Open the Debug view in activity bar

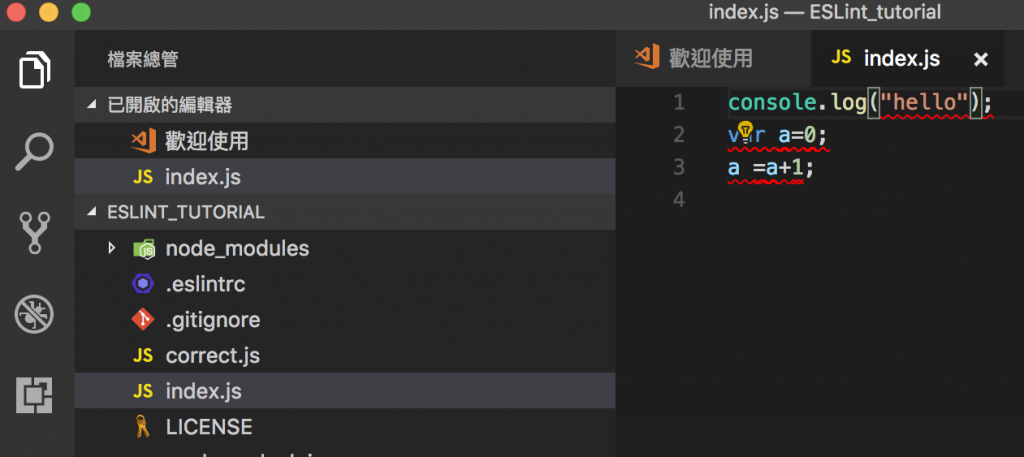[34, 315]
